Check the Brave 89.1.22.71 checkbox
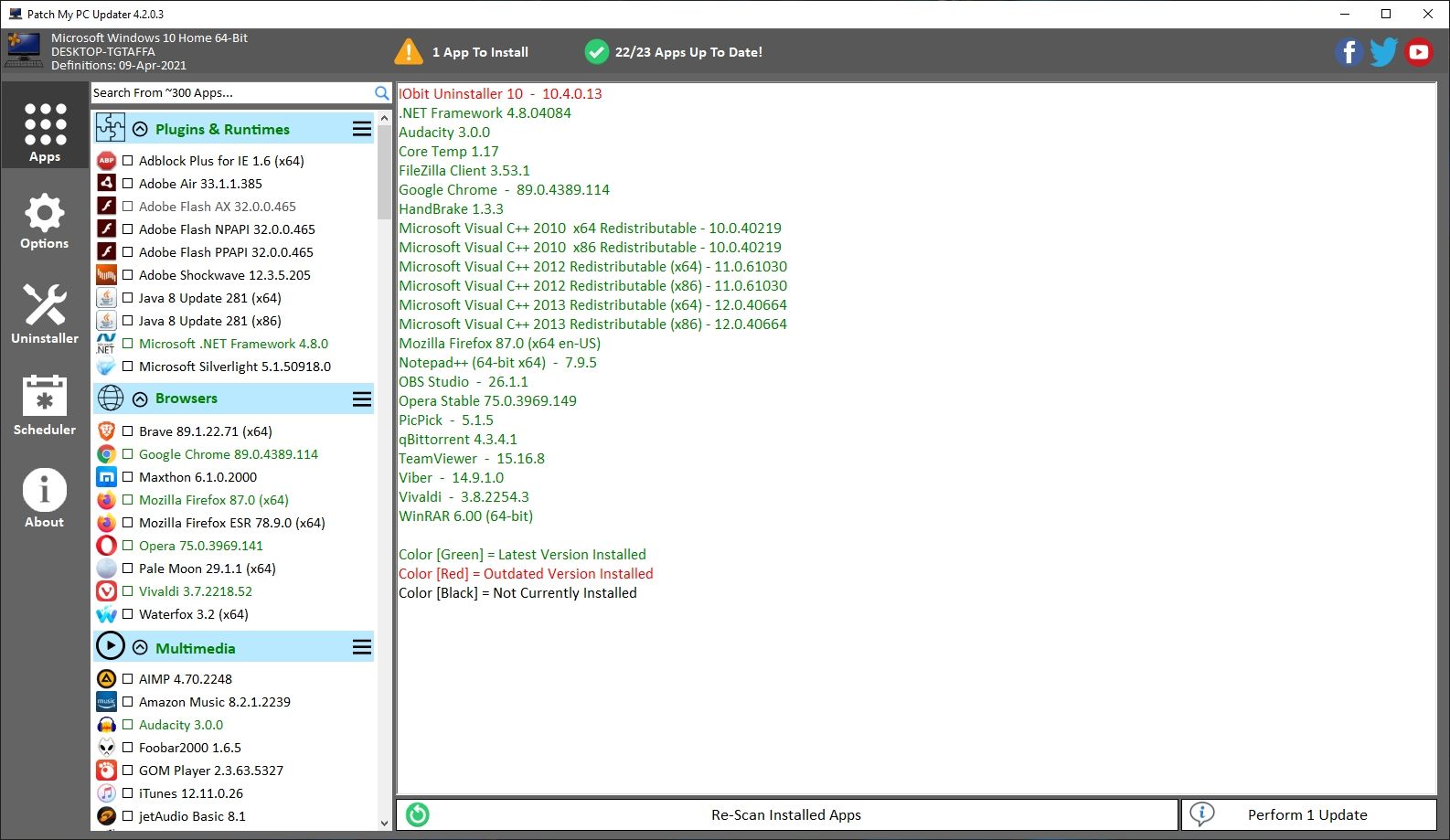1450x840 pixels. click(x=128, y=431)
